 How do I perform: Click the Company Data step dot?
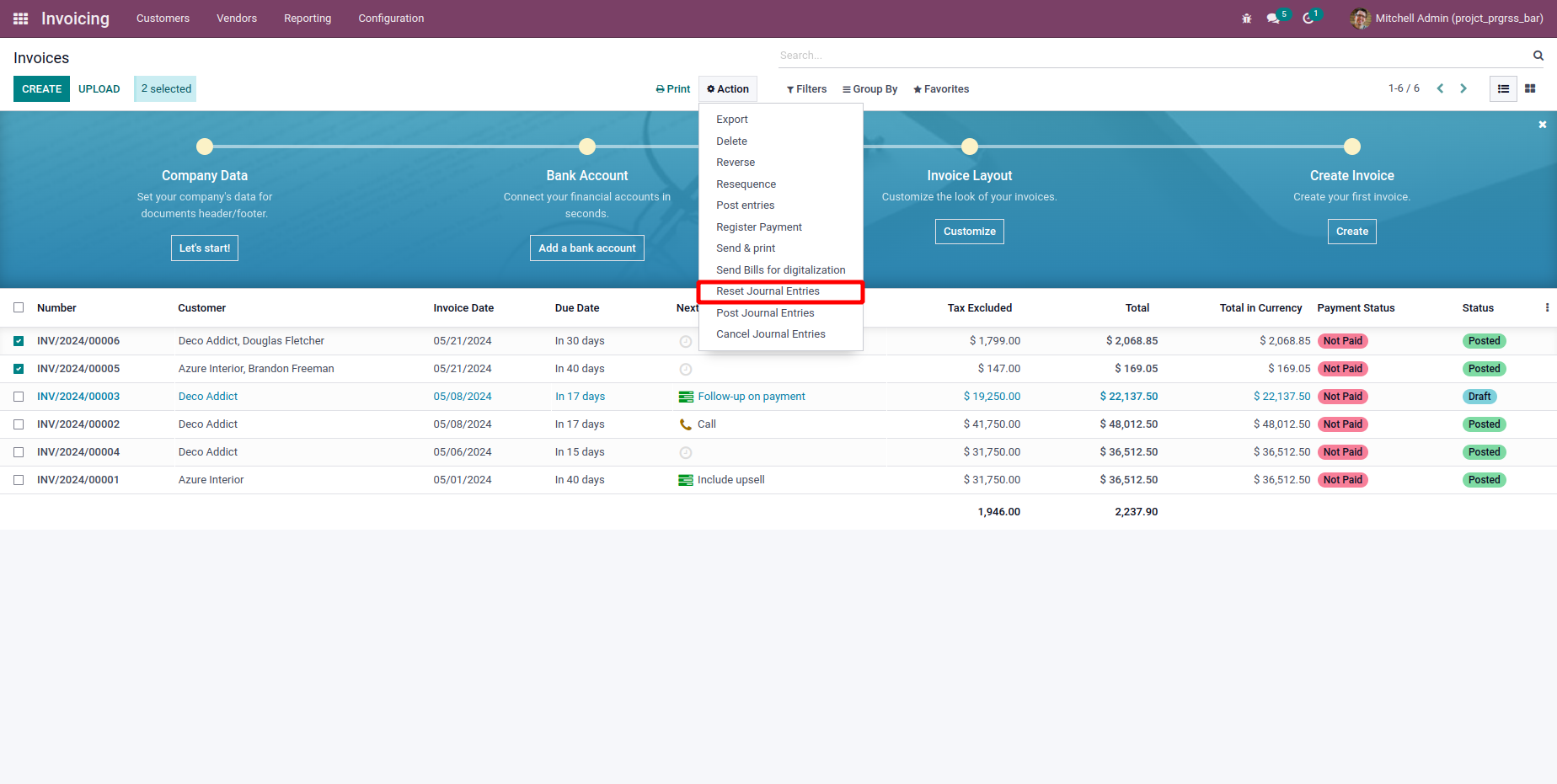click(x=205, y=147)
